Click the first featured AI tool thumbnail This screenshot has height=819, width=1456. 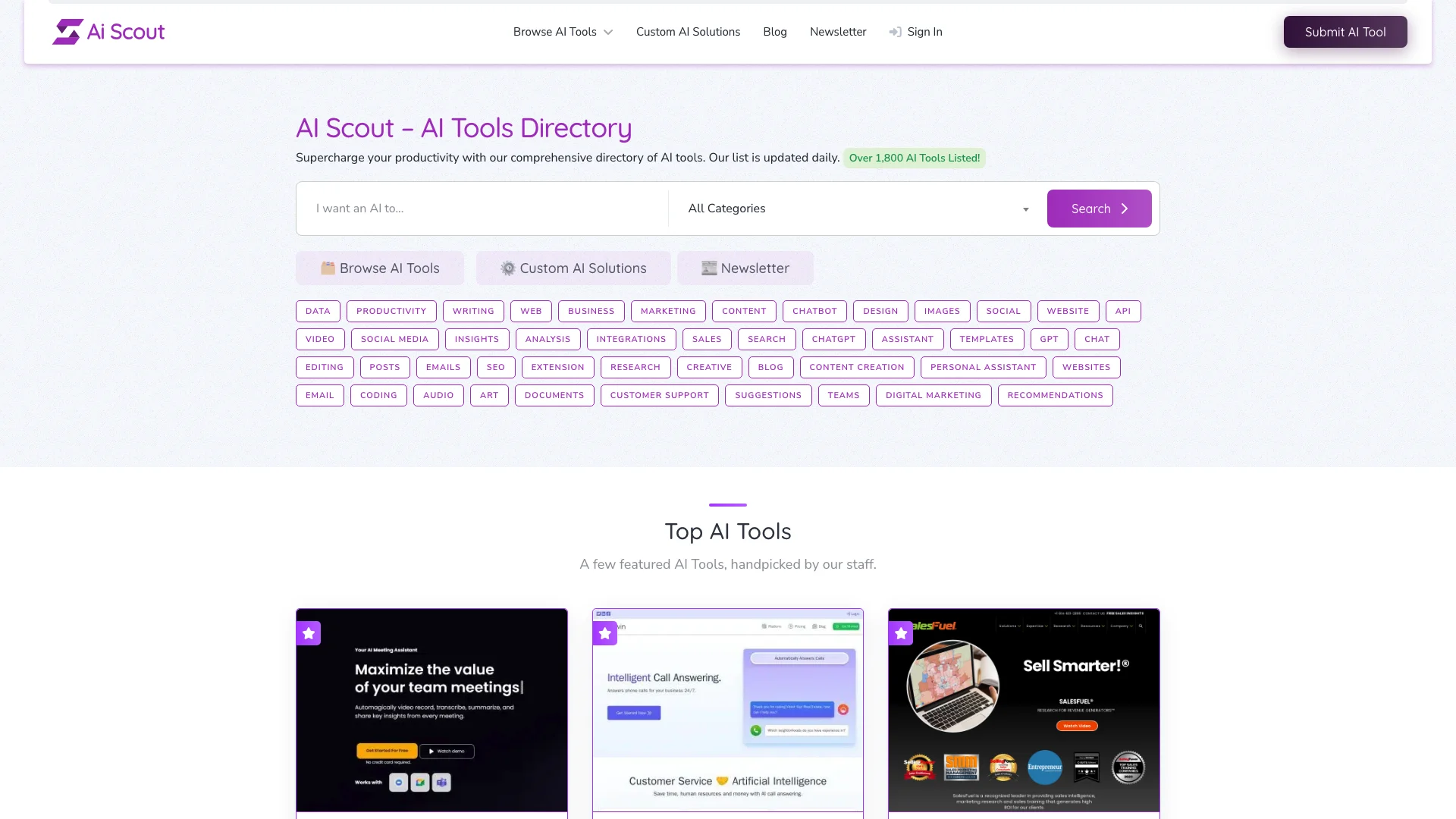(x=432, y=710)
